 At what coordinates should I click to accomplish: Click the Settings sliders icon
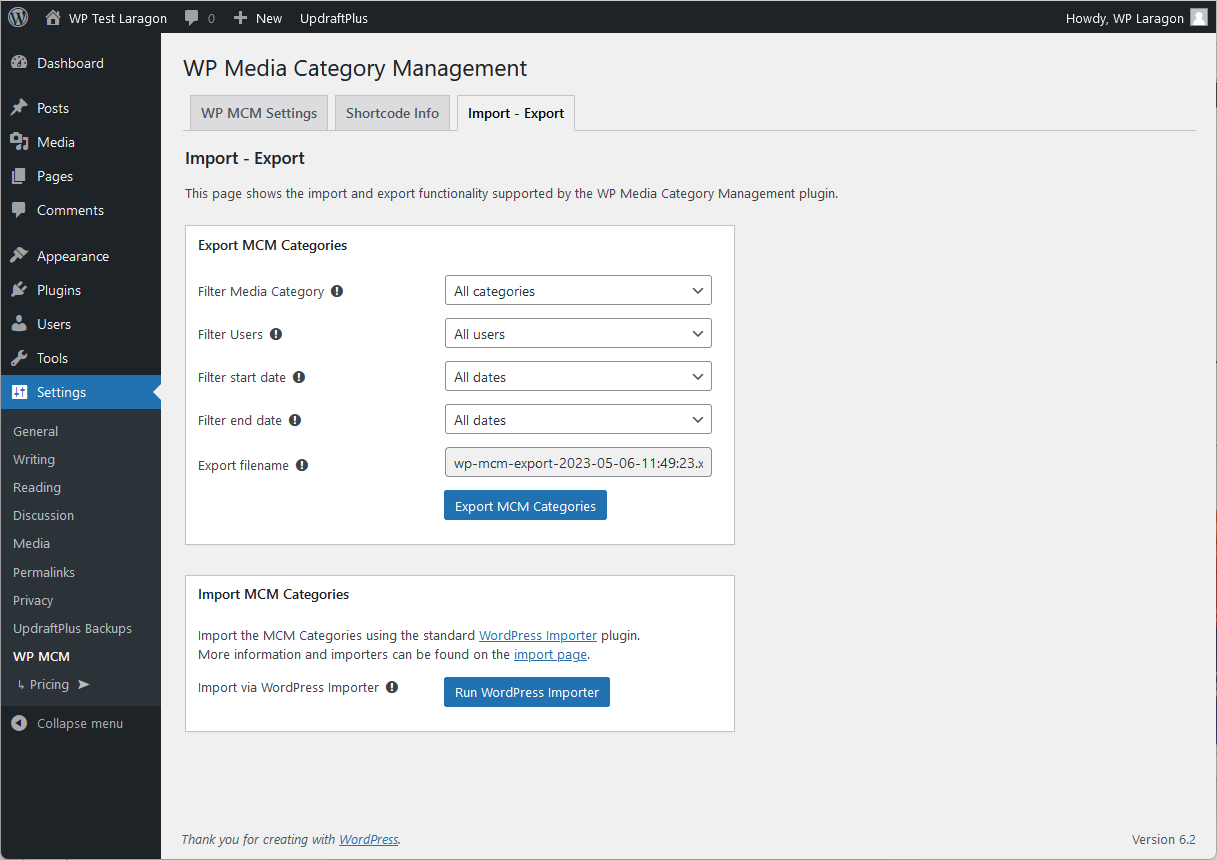19,392
